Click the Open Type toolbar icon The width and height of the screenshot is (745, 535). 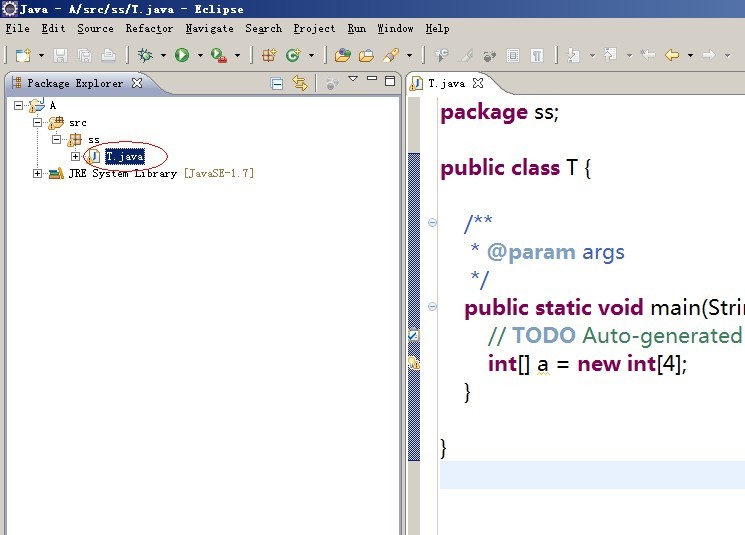343,55
